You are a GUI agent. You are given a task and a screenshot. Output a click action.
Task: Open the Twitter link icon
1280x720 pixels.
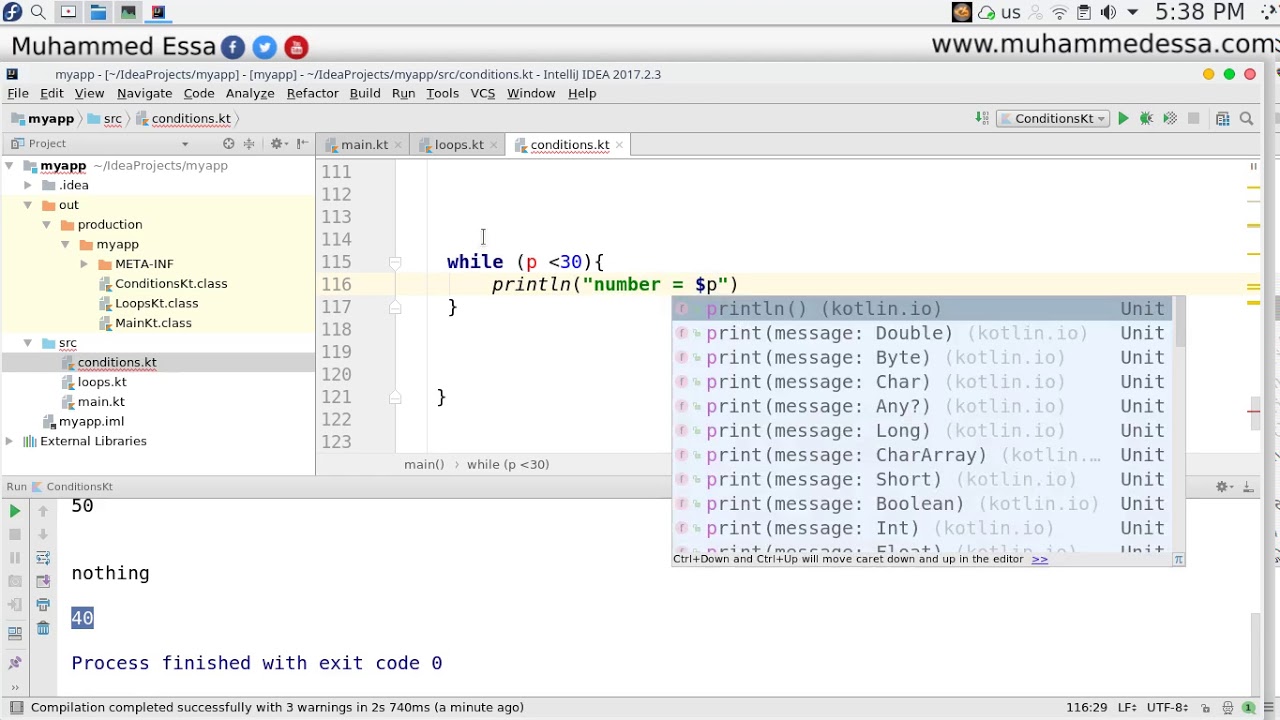click(x=264, y=47)
